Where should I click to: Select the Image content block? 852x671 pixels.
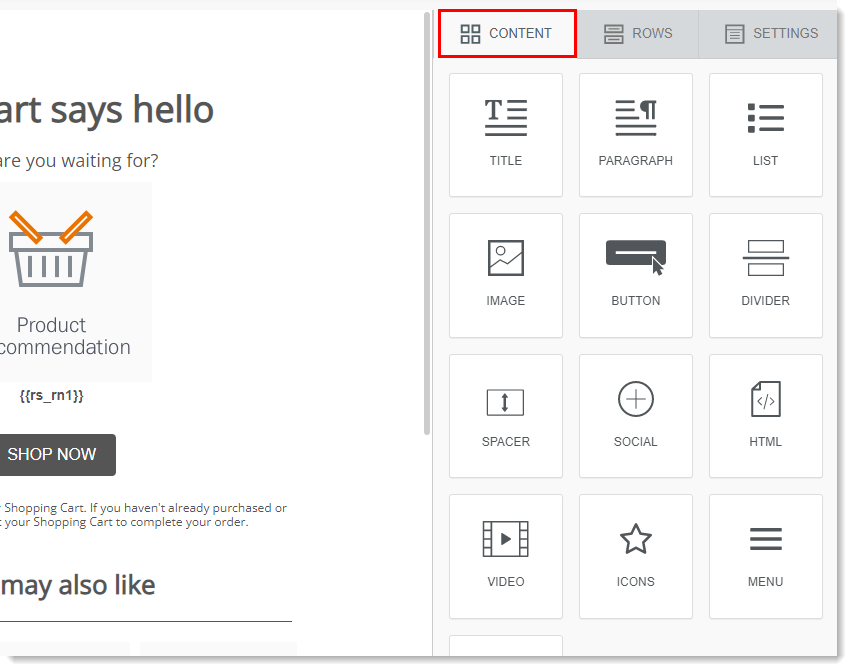click(x=505, y=275)
